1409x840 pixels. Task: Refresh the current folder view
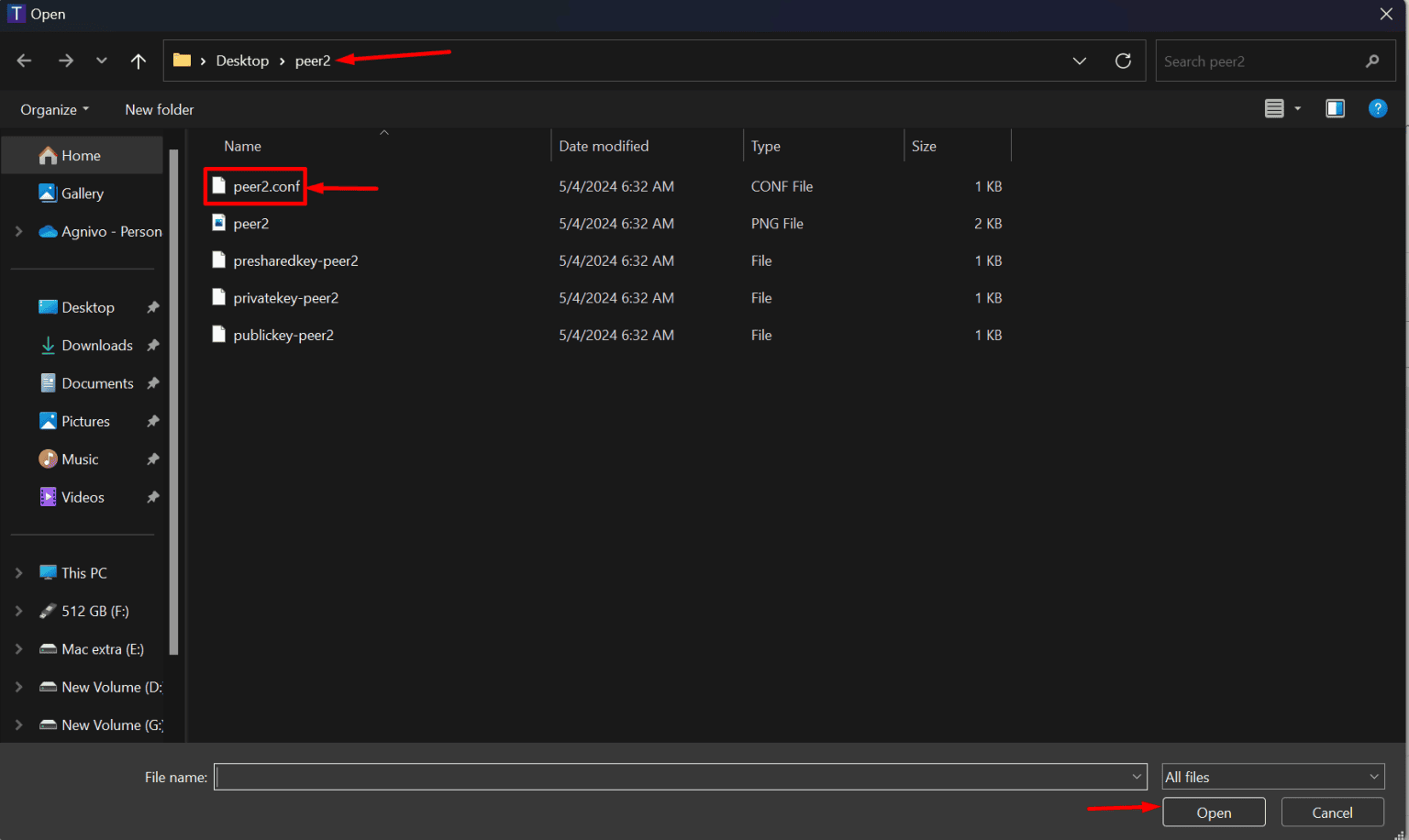(1123, 61)
